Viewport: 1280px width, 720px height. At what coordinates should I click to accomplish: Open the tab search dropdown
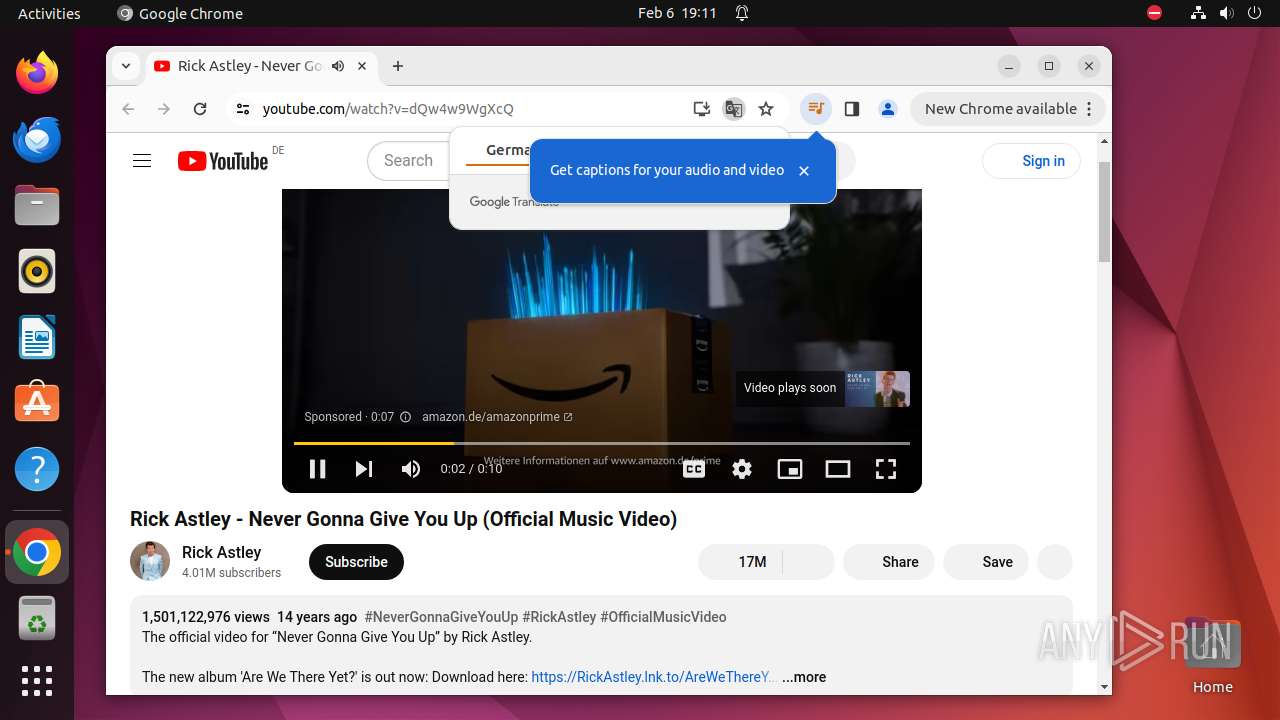tap(126, 66)
